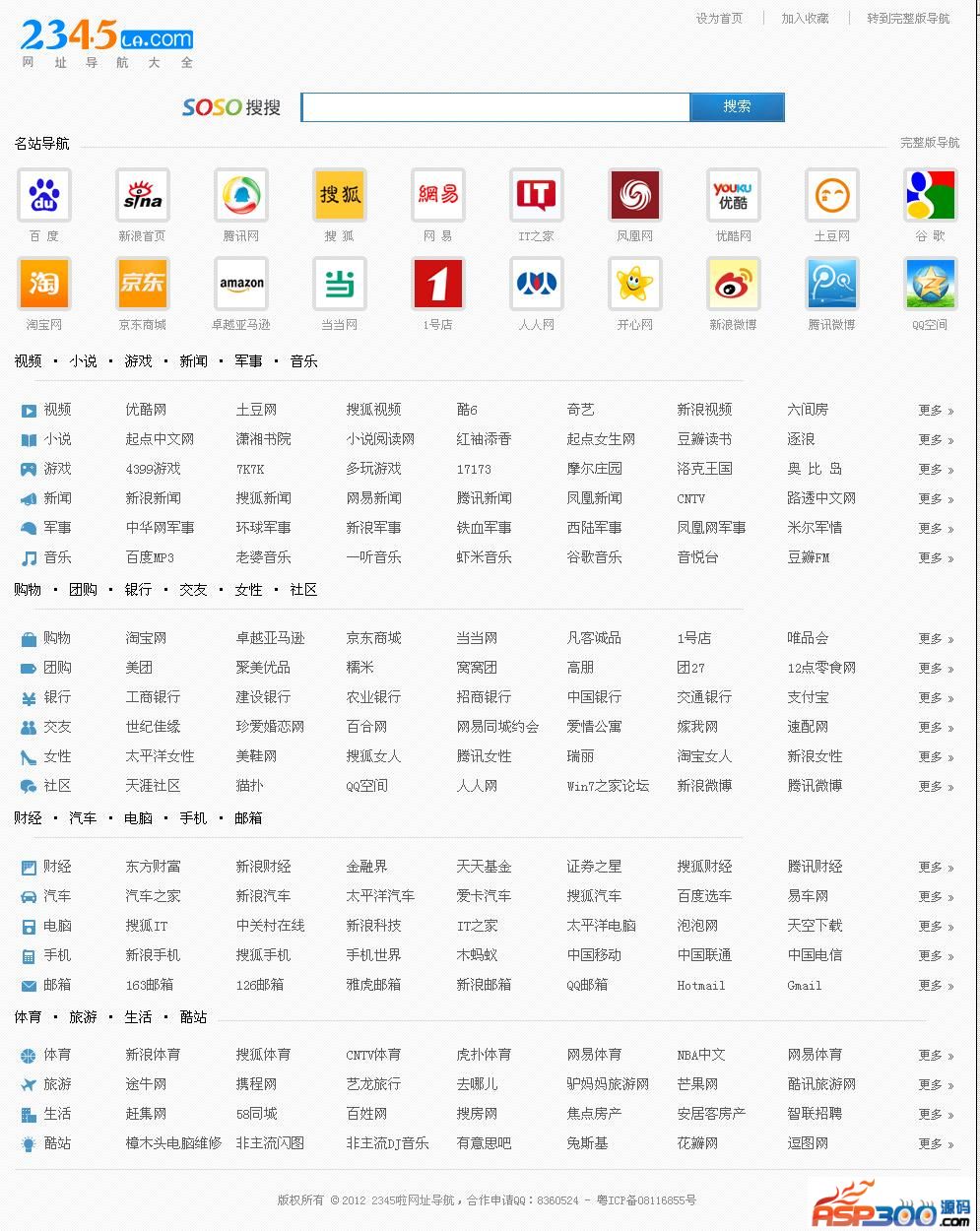Focus the SOSO search input field

click(494, 106)
